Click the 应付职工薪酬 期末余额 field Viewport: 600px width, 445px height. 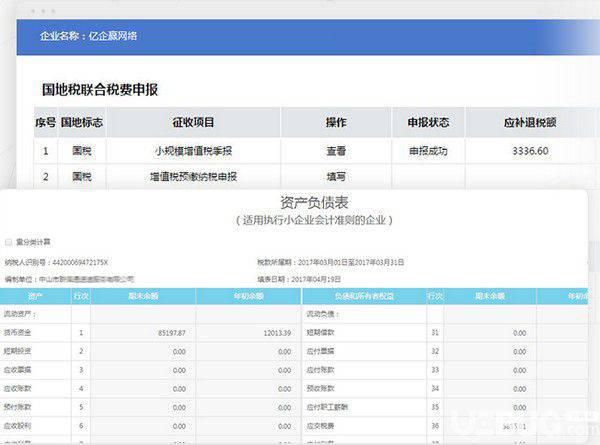tap(490, 408)
